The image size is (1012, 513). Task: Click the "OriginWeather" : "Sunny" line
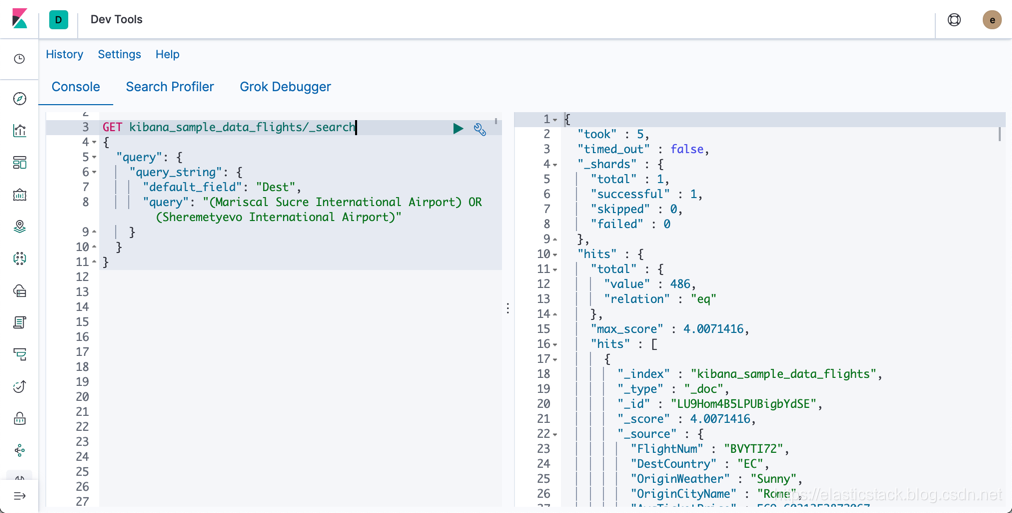tap(716, 479)
